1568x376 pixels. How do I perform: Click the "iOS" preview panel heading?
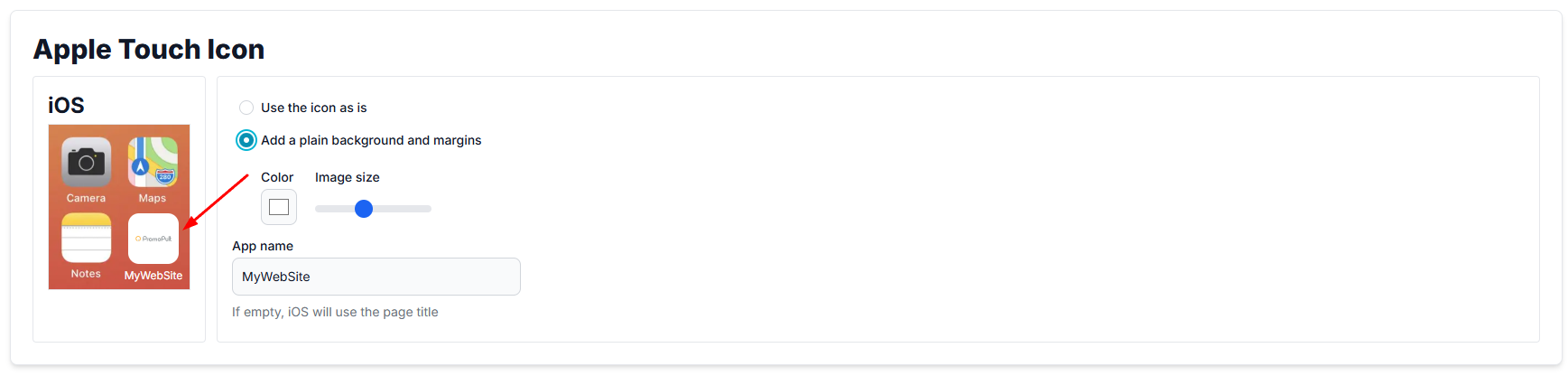(x=66, y=106)
